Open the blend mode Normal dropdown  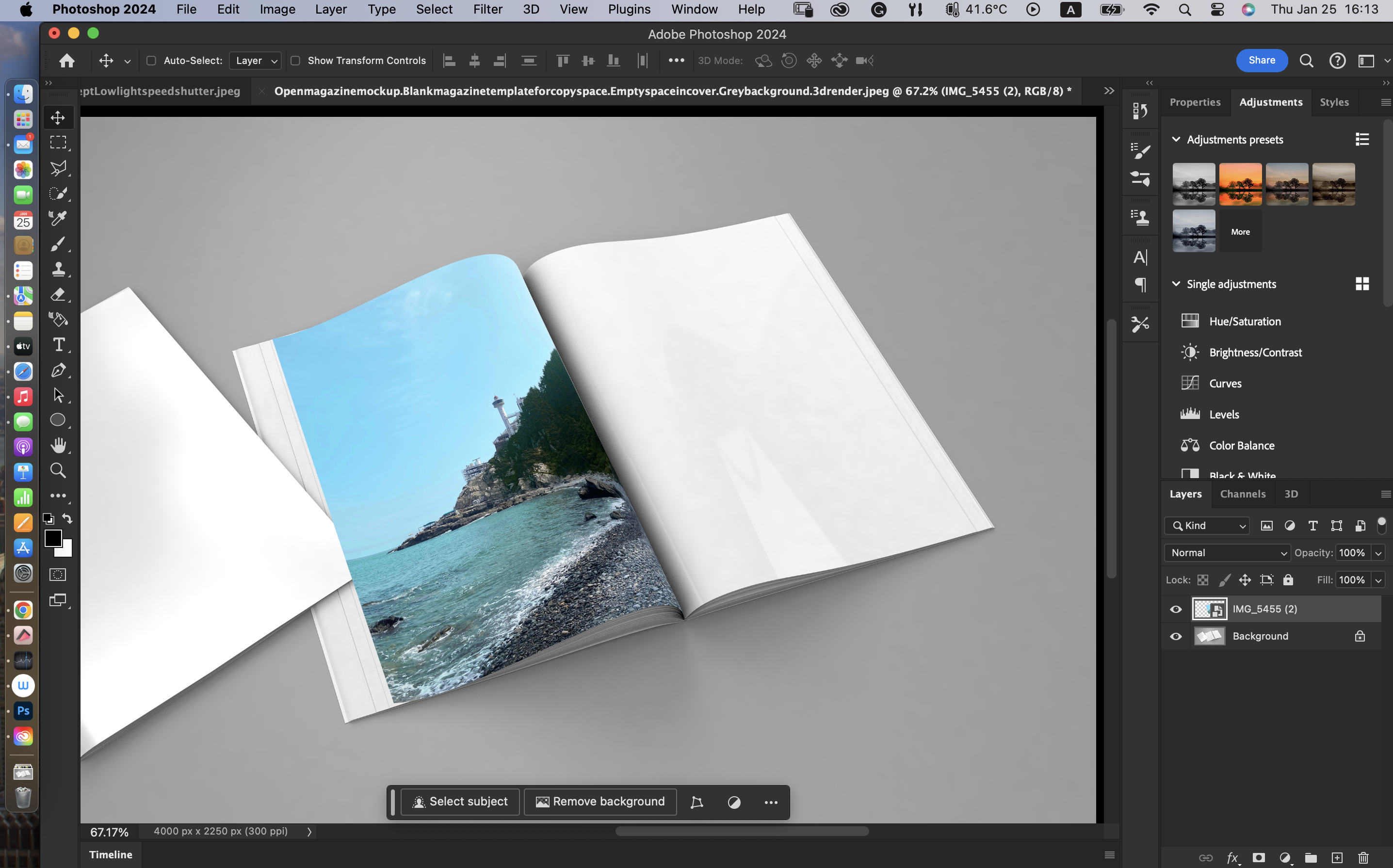click(x=1227, y=553)
